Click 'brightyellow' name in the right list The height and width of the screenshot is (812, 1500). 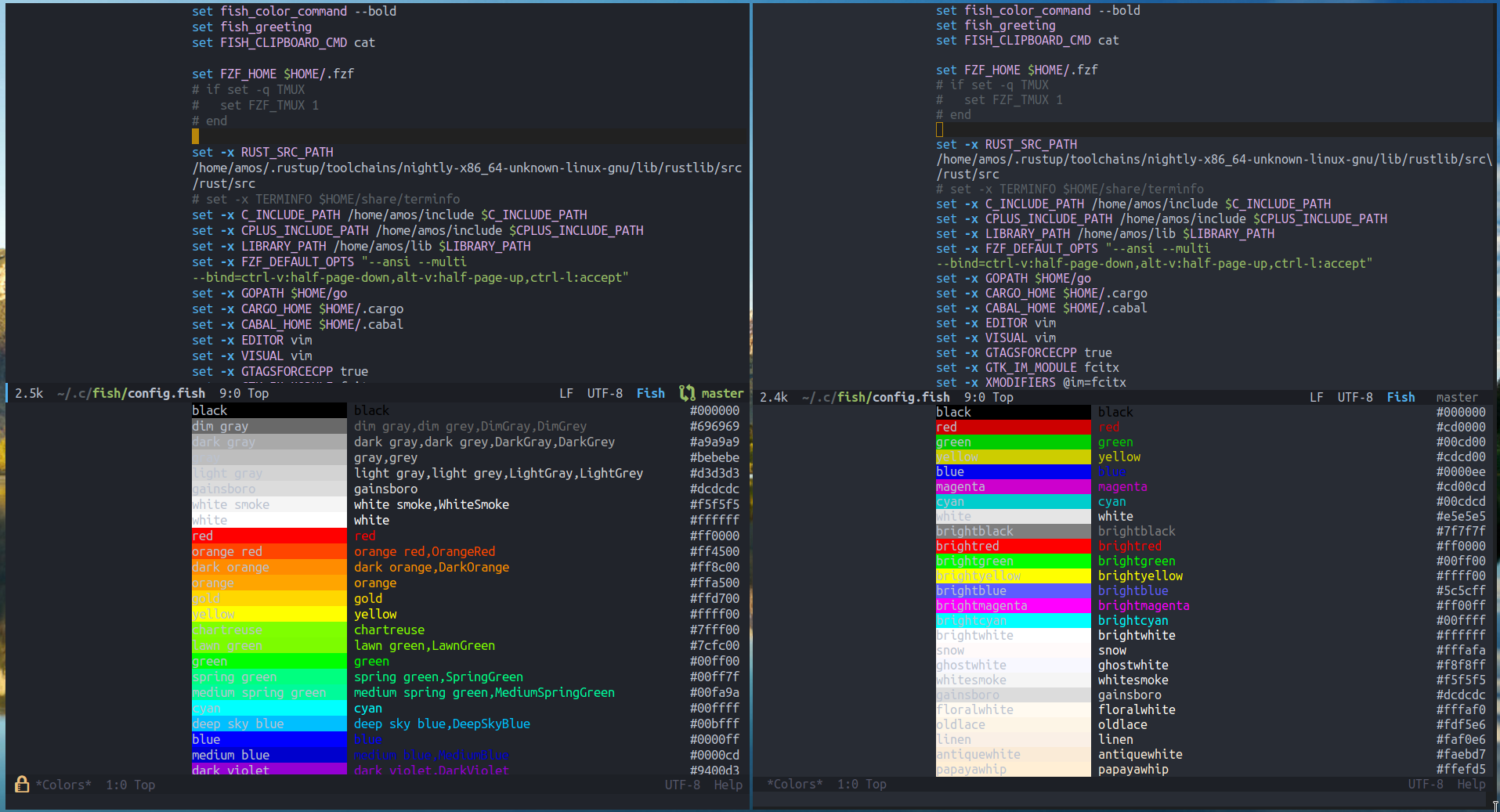coord(1140,576)
